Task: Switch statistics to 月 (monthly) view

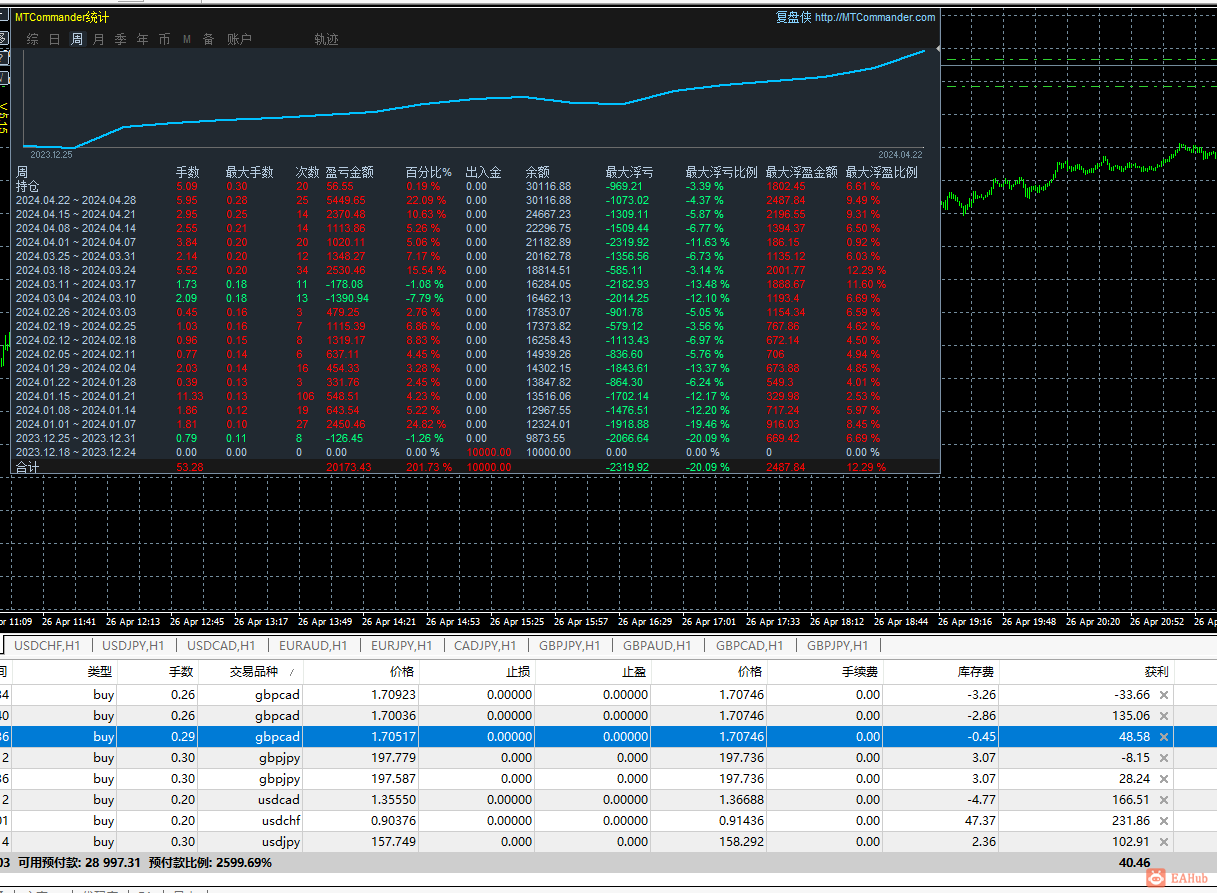Action: (98, 39)
